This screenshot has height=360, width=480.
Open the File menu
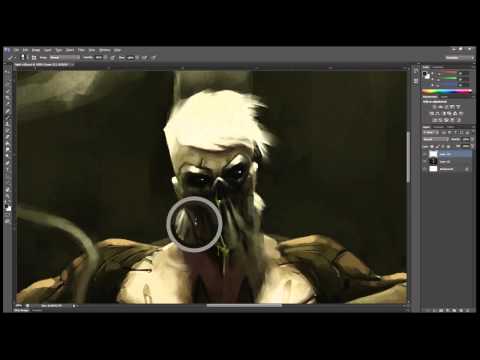click(17, 50)
